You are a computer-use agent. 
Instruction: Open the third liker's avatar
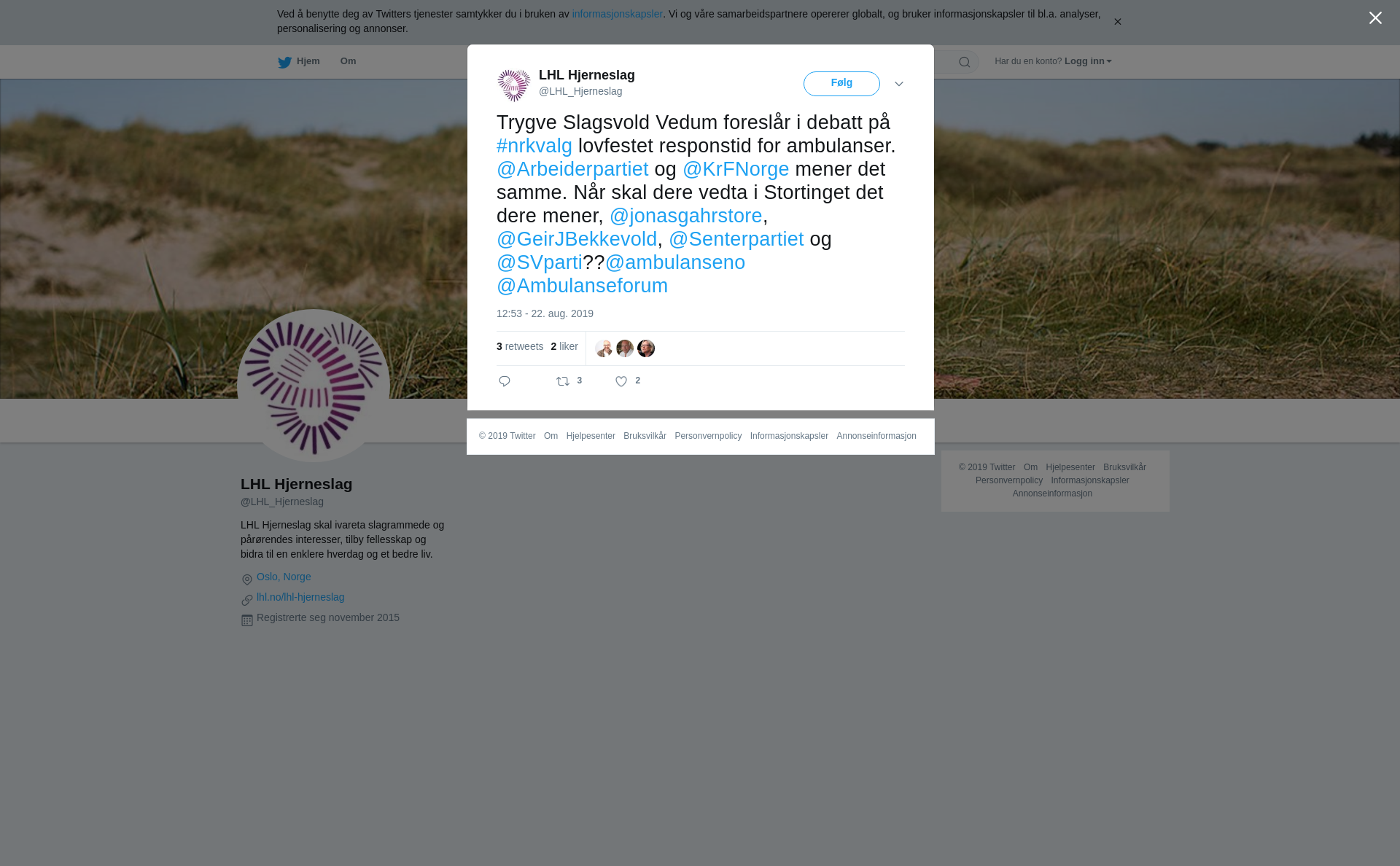point(646,348)
